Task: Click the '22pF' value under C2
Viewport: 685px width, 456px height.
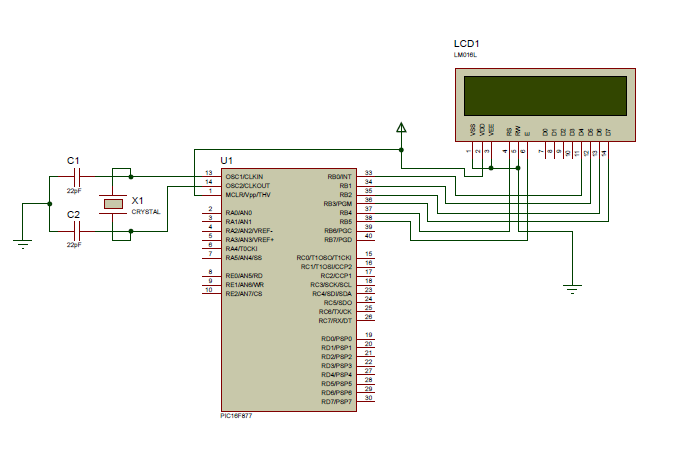Action: tap(74, 245)
